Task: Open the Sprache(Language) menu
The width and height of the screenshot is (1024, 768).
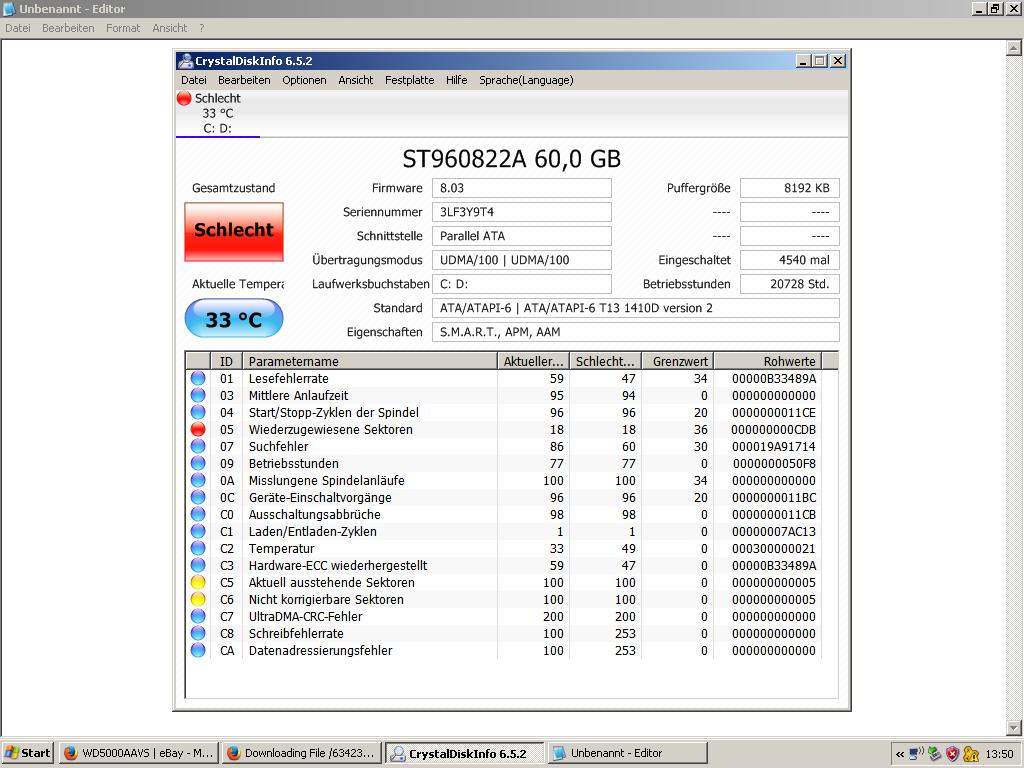Action: (526, 80)
